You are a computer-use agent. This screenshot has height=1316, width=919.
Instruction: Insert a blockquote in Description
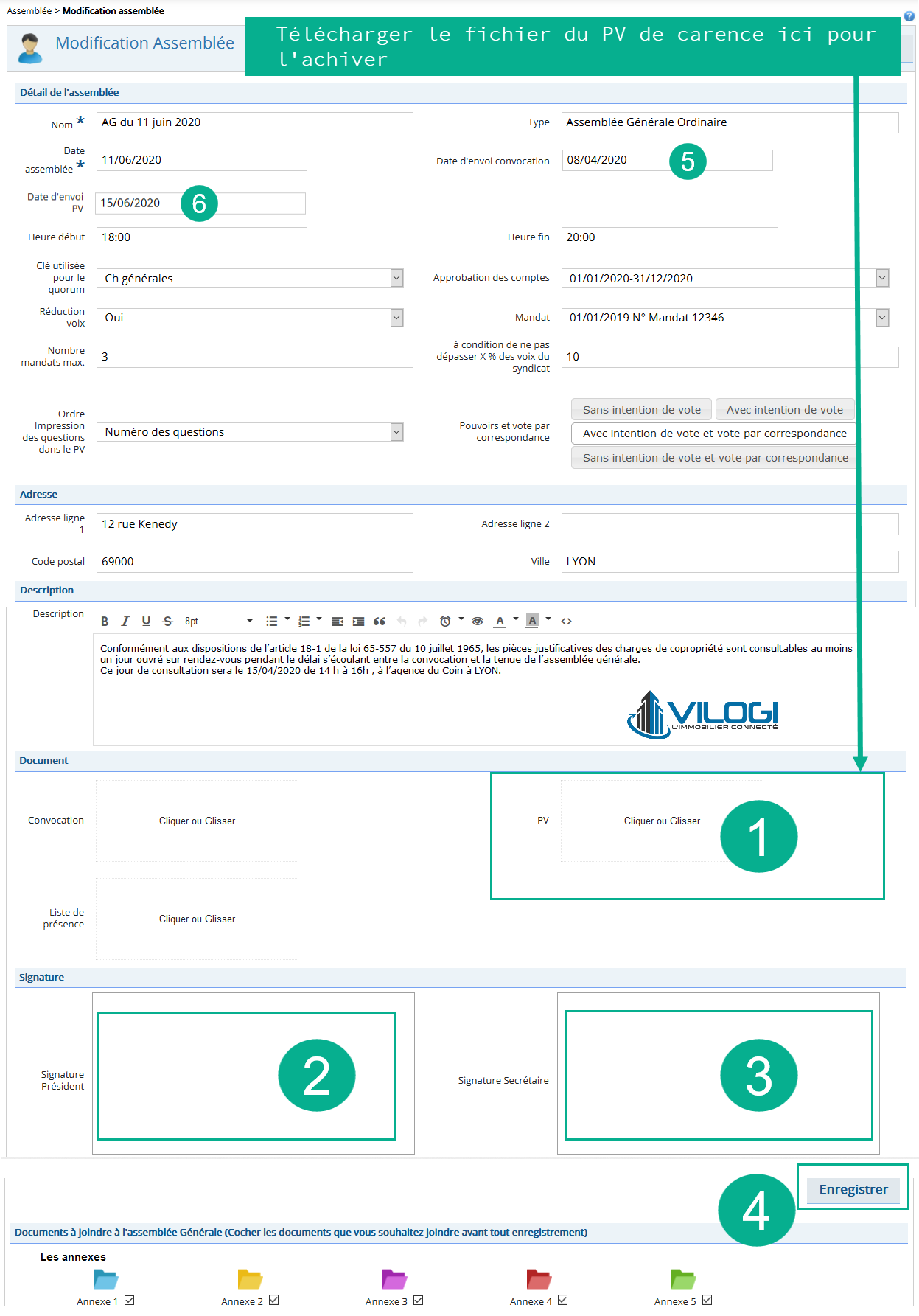point(380,622)
